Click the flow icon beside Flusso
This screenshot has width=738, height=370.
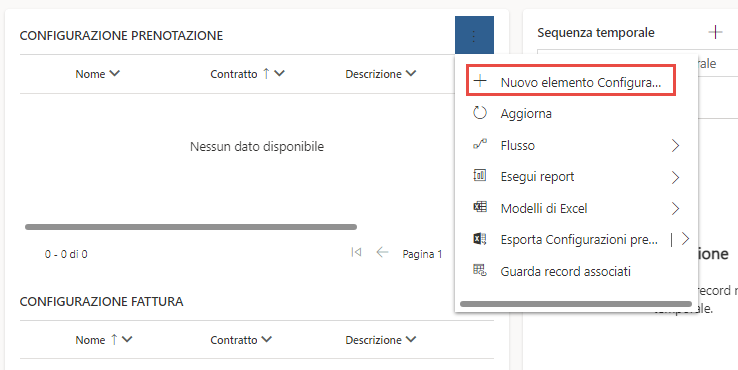[x=480, y=145]
